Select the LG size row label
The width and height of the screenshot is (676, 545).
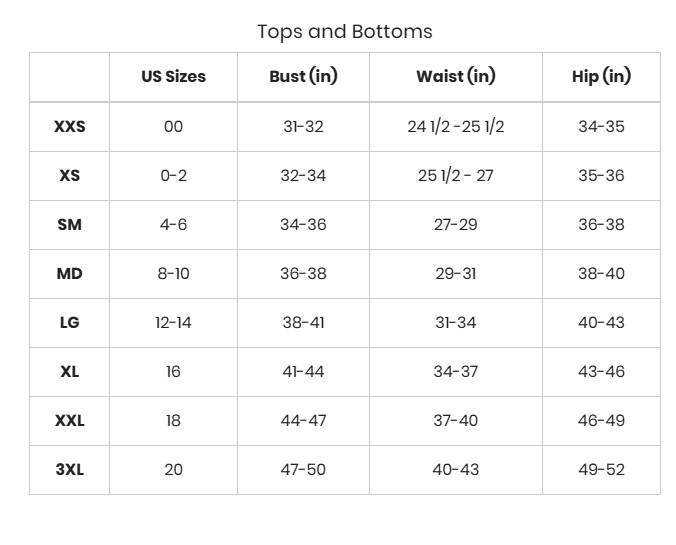[69, 323]
